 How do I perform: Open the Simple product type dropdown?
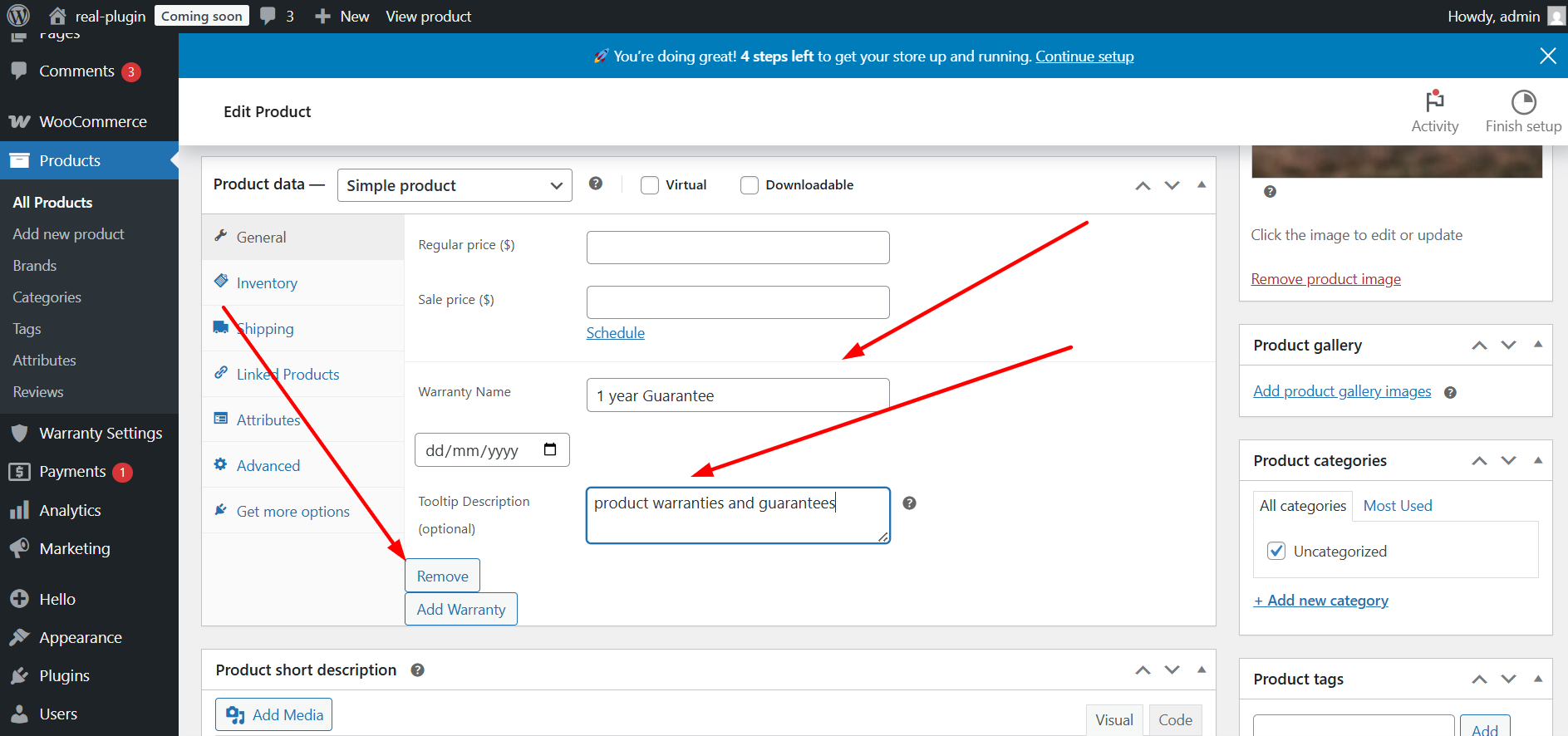[455, 185]
